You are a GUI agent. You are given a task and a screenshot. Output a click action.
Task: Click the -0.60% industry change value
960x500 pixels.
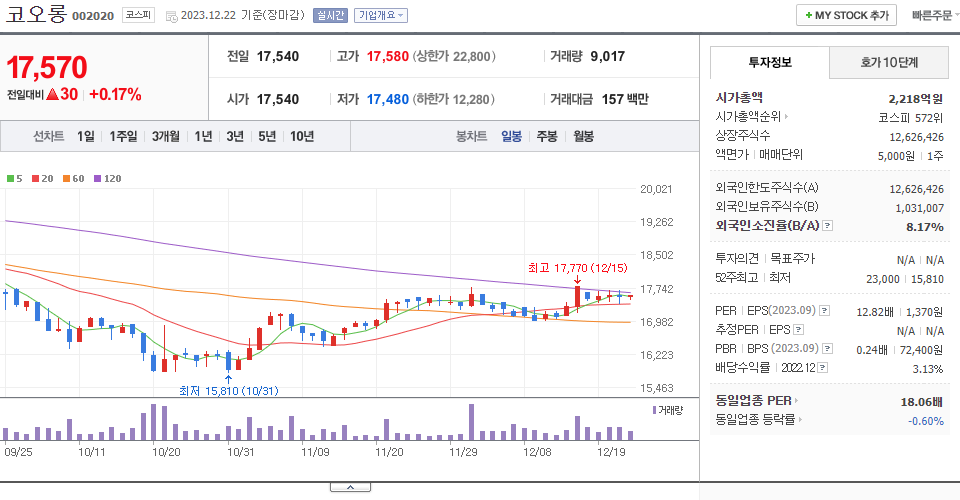coord(926,421)
